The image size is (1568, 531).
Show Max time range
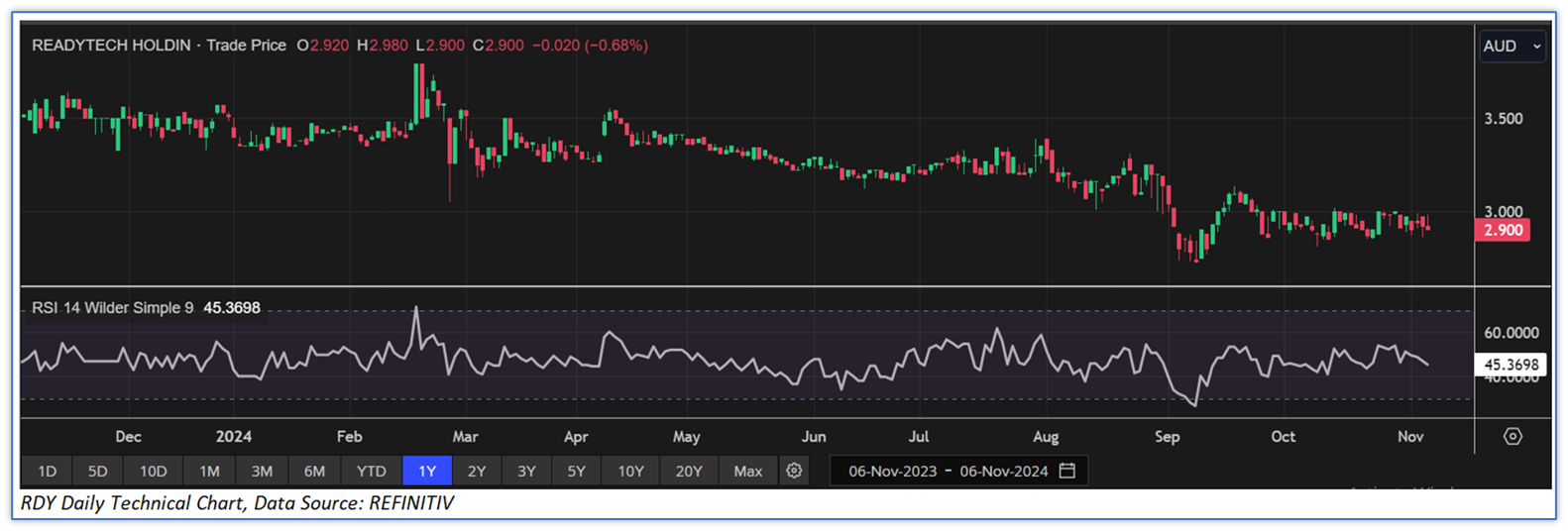click(x=748, y=471)
